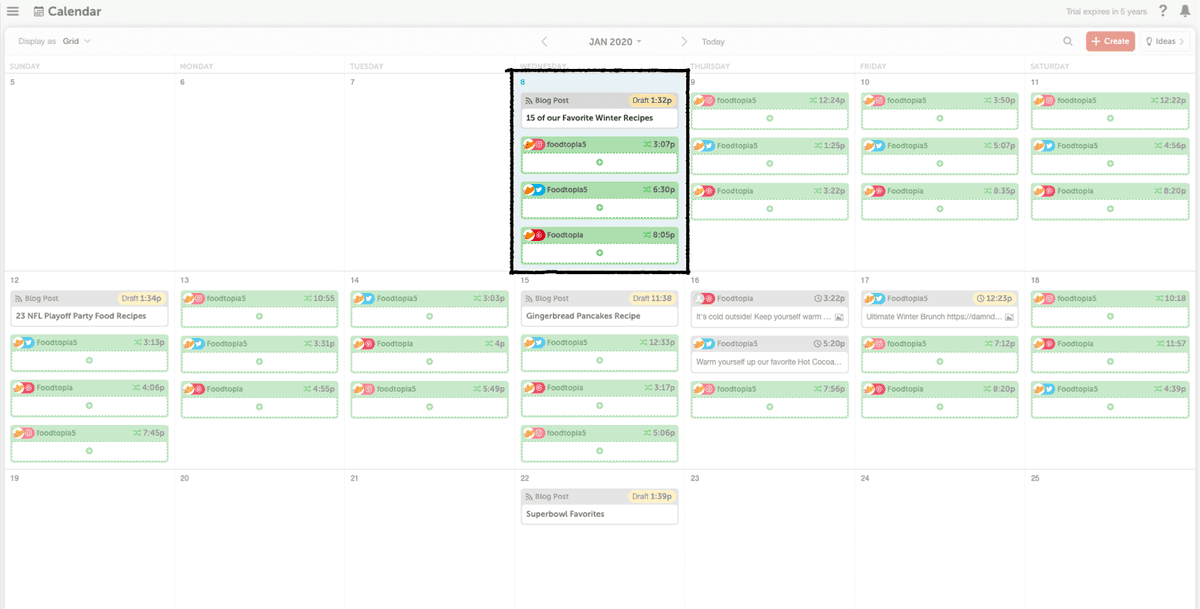This screenshot has width=1200, height=609.
Task: Click the Today button
Action: [712, 41]
